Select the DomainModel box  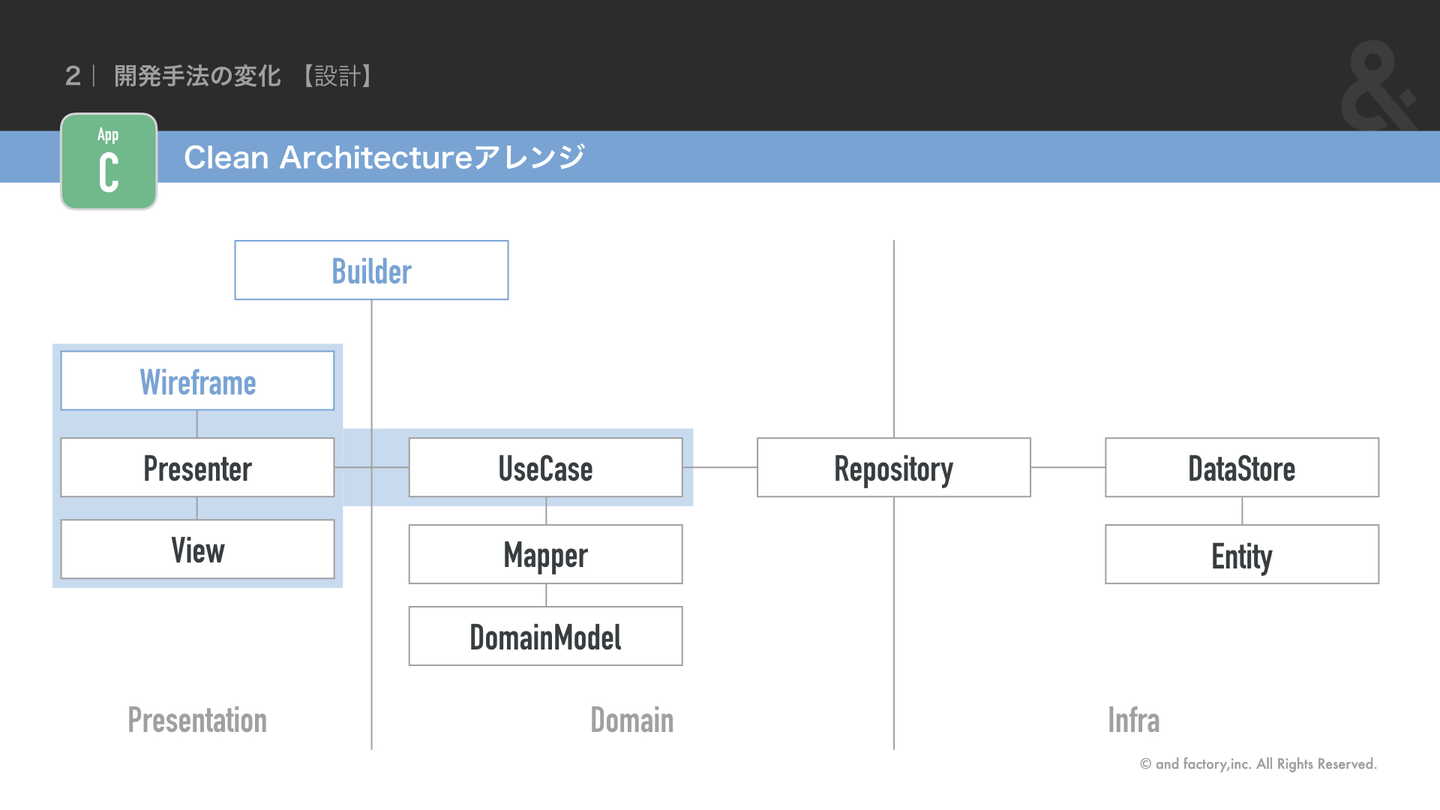[545, 636]
